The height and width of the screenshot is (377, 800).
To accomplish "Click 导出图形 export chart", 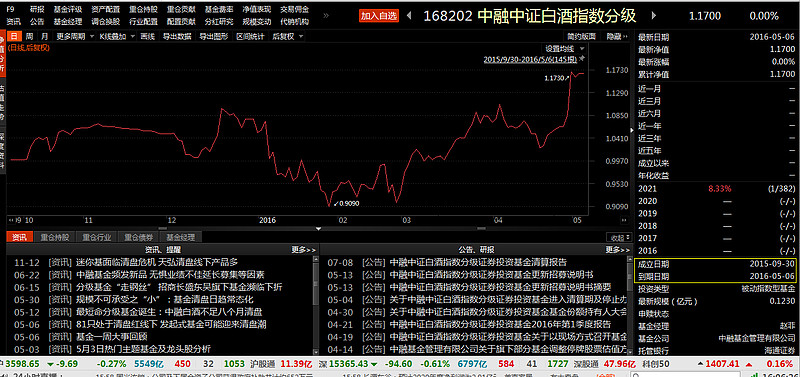I will coord(213,36).
